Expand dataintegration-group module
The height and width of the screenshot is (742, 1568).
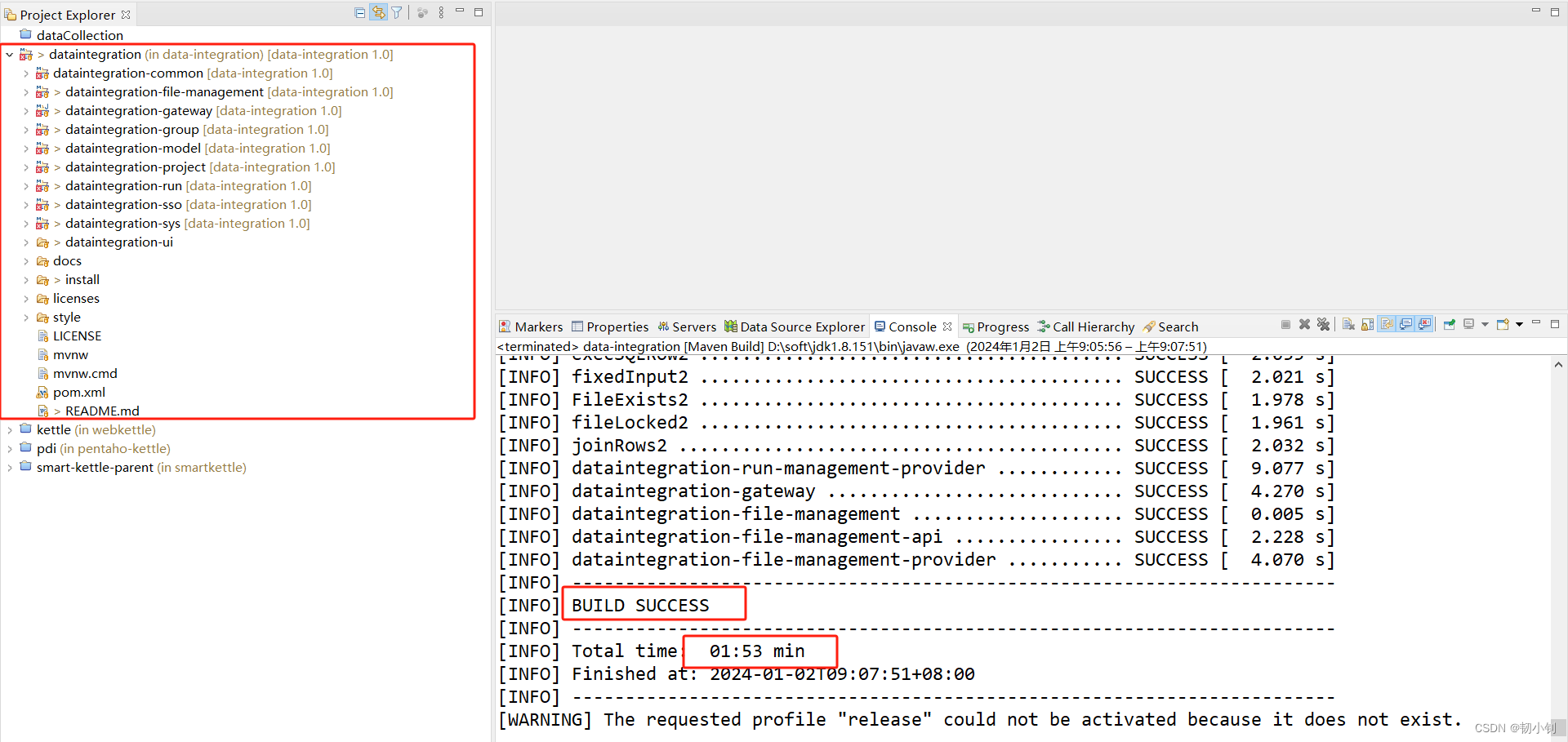pyautogui.click(x=26, y=130)
